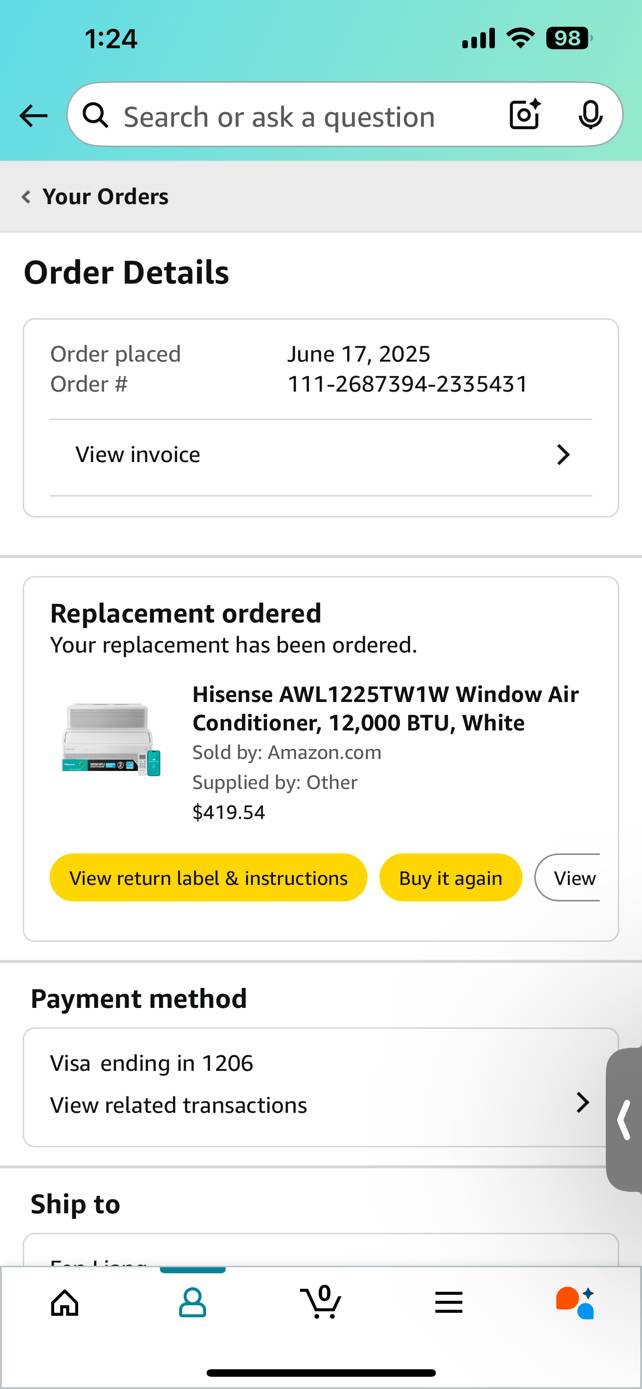Open the Rufus AI assistant icon
The image size is (642, 1389).
[x=575, y=1302]
